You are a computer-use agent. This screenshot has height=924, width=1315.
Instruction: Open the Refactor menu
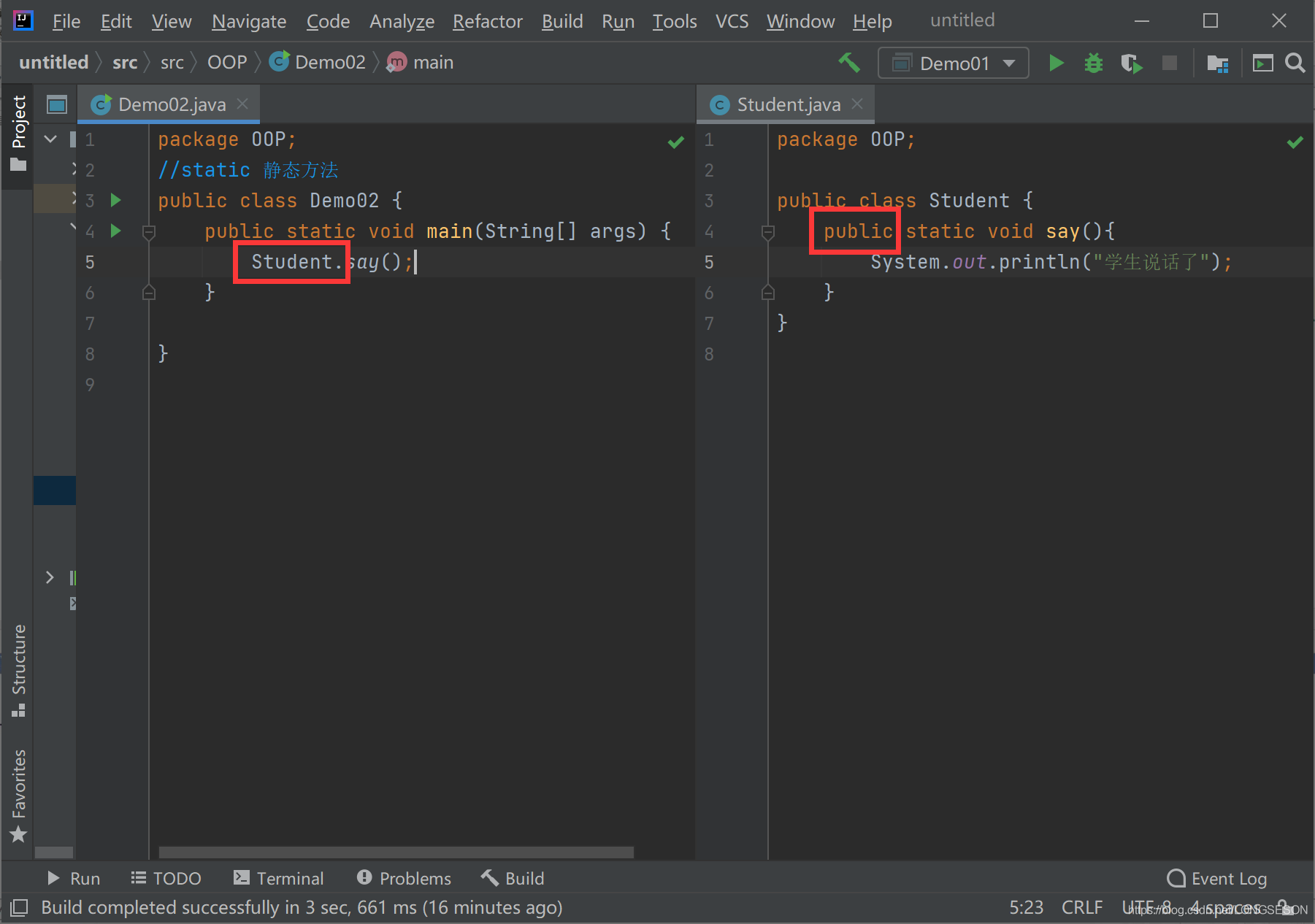(488, 21)
